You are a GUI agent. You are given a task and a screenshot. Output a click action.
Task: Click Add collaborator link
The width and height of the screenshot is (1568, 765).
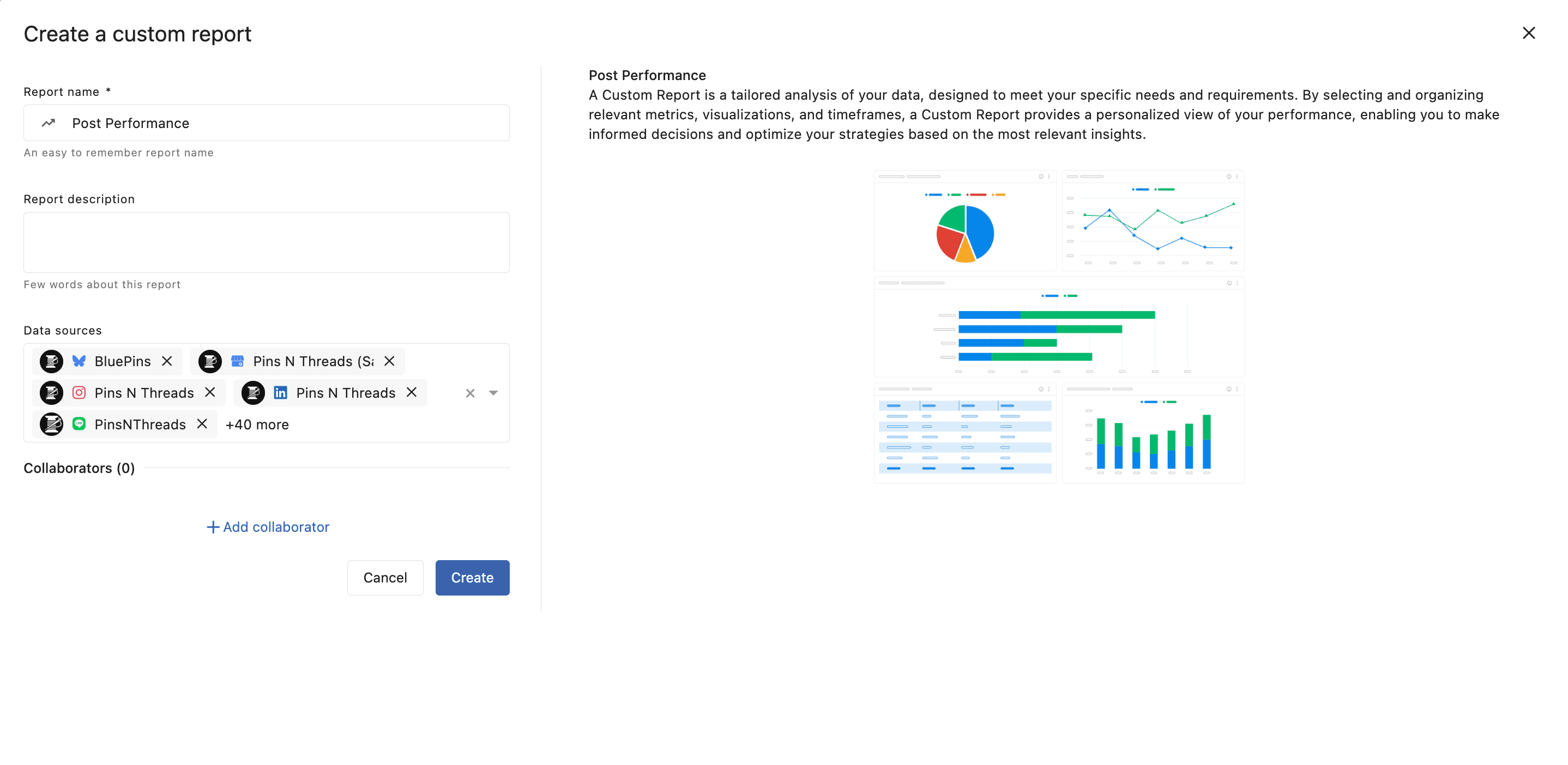[x=268, y=527]
